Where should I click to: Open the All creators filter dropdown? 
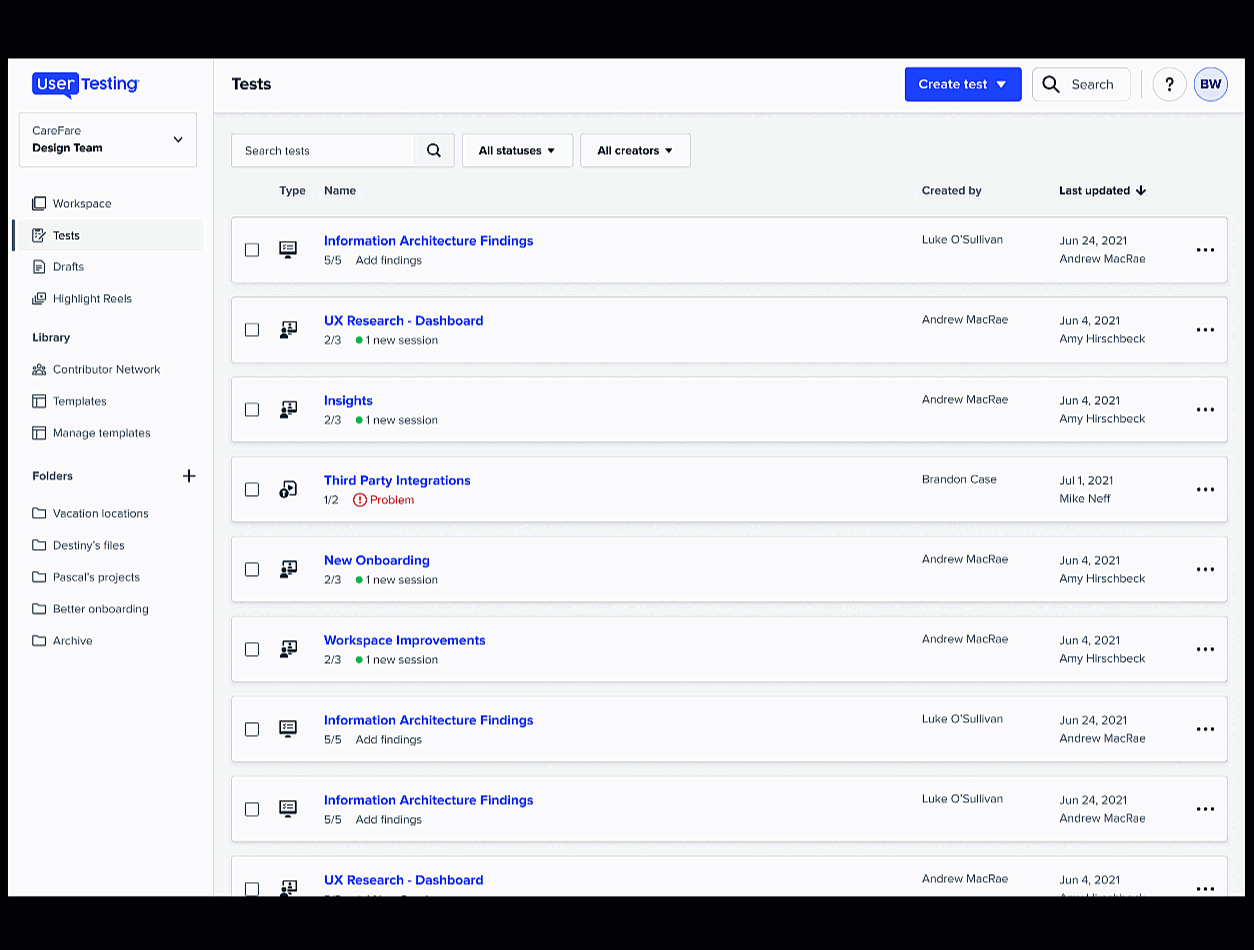pos(635,151)
